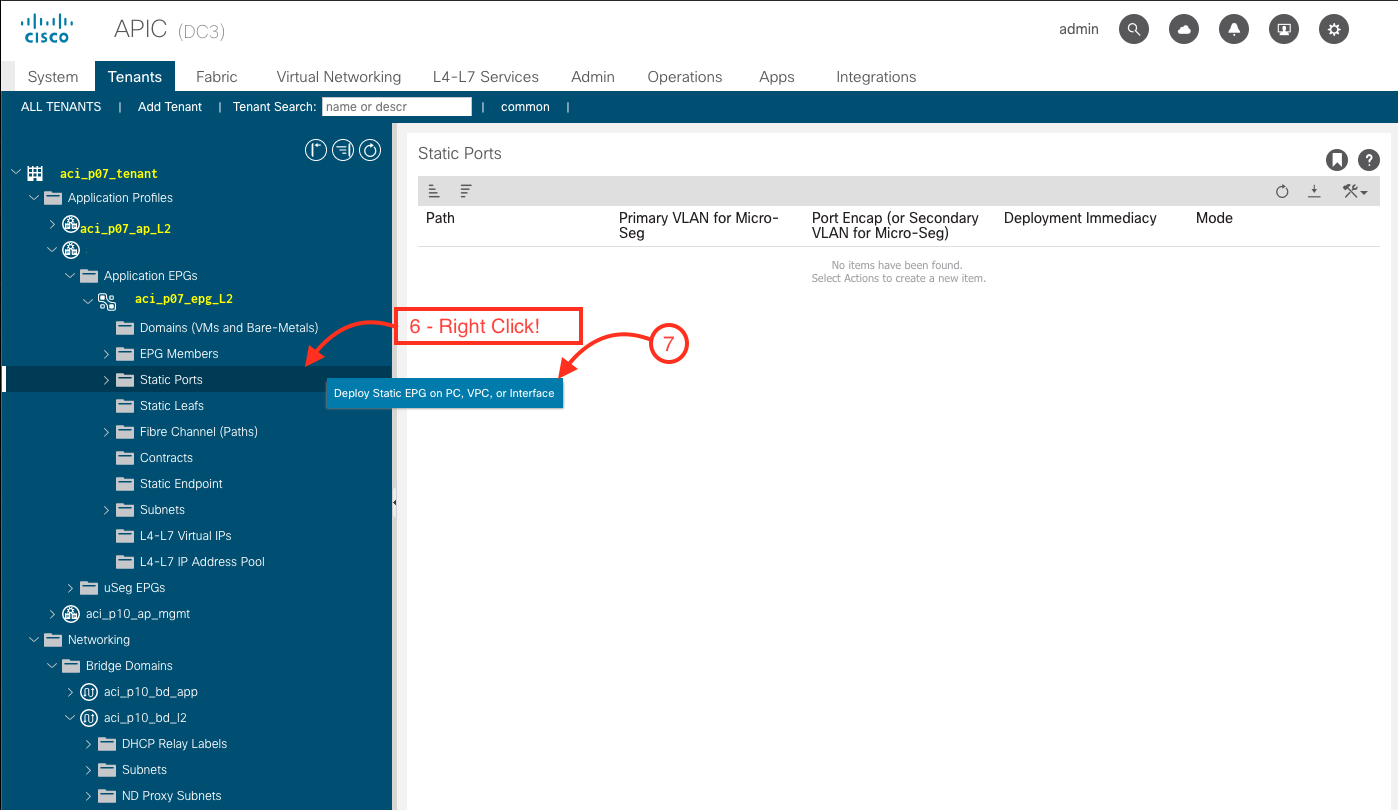Image resolution: width=1398 pixels, height=810 pixels.
Task: Open the notifications bell icon
Action: tap(1234, 30)
